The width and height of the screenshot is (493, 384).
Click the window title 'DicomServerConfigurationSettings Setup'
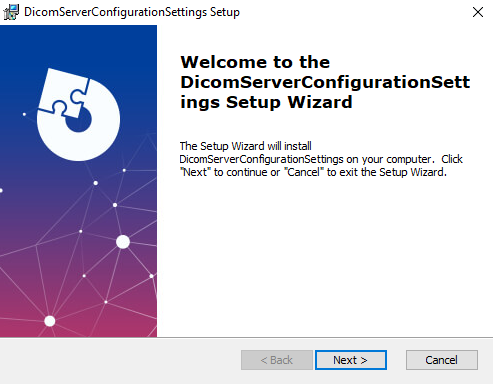pos(132,12)
